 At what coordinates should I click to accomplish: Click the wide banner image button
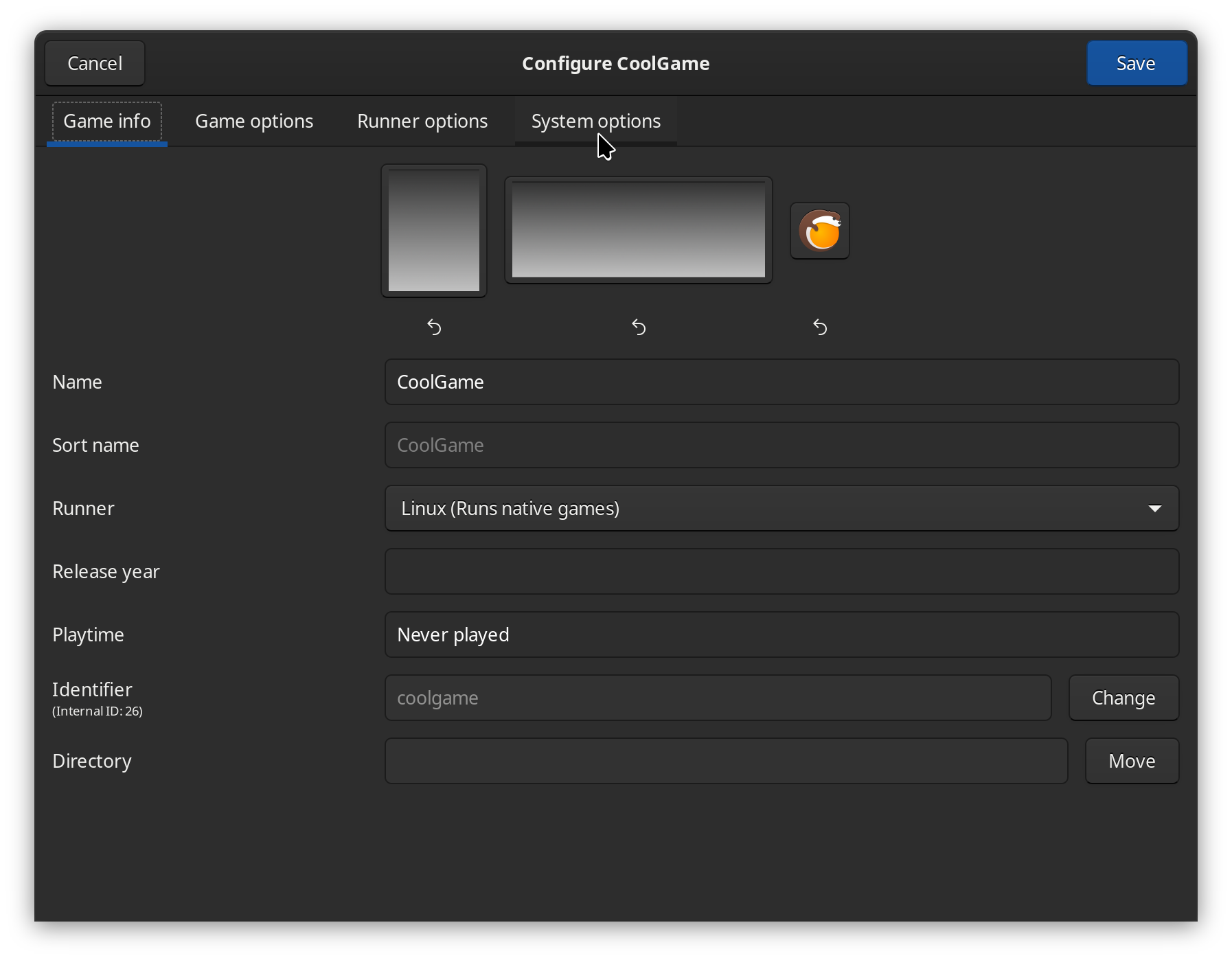[638, 230]
